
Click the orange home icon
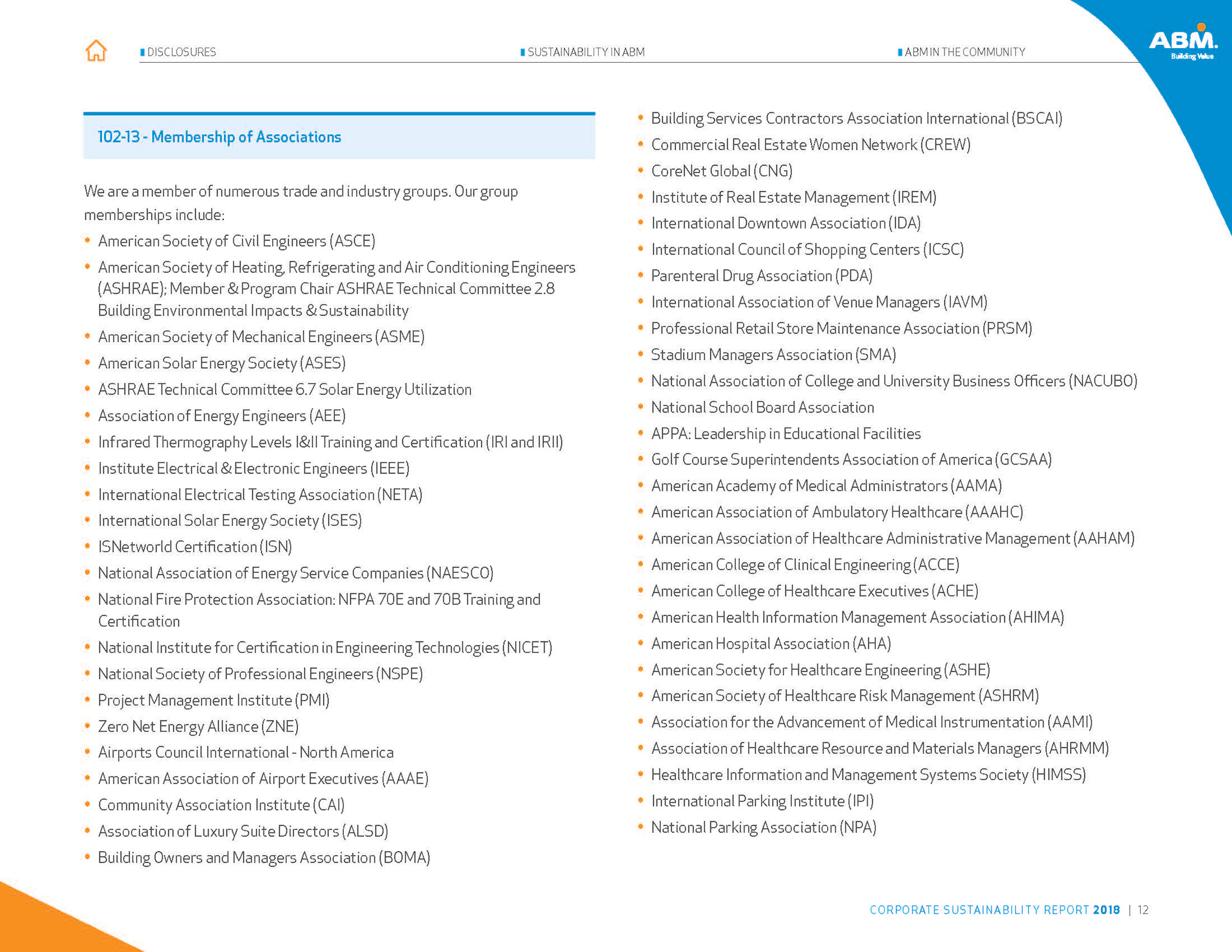pos(96,51)
